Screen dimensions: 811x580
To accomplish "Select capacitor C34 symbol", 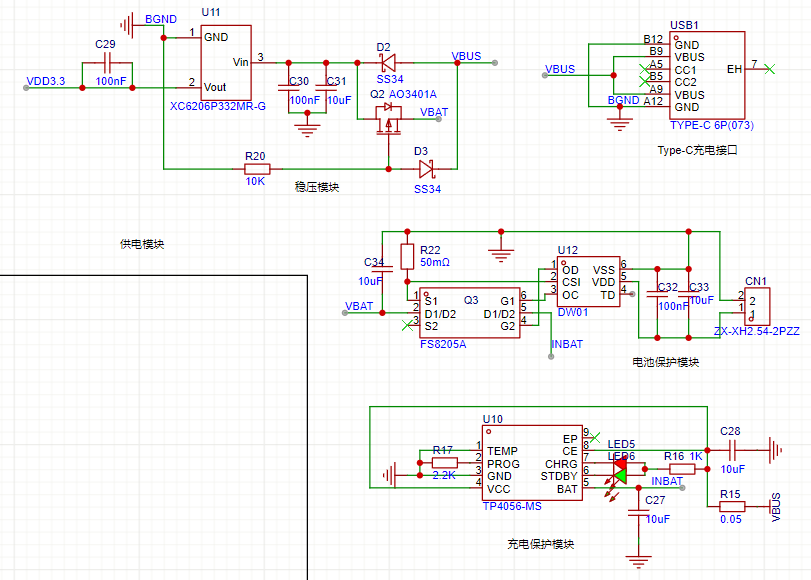I will pos(382,269).
